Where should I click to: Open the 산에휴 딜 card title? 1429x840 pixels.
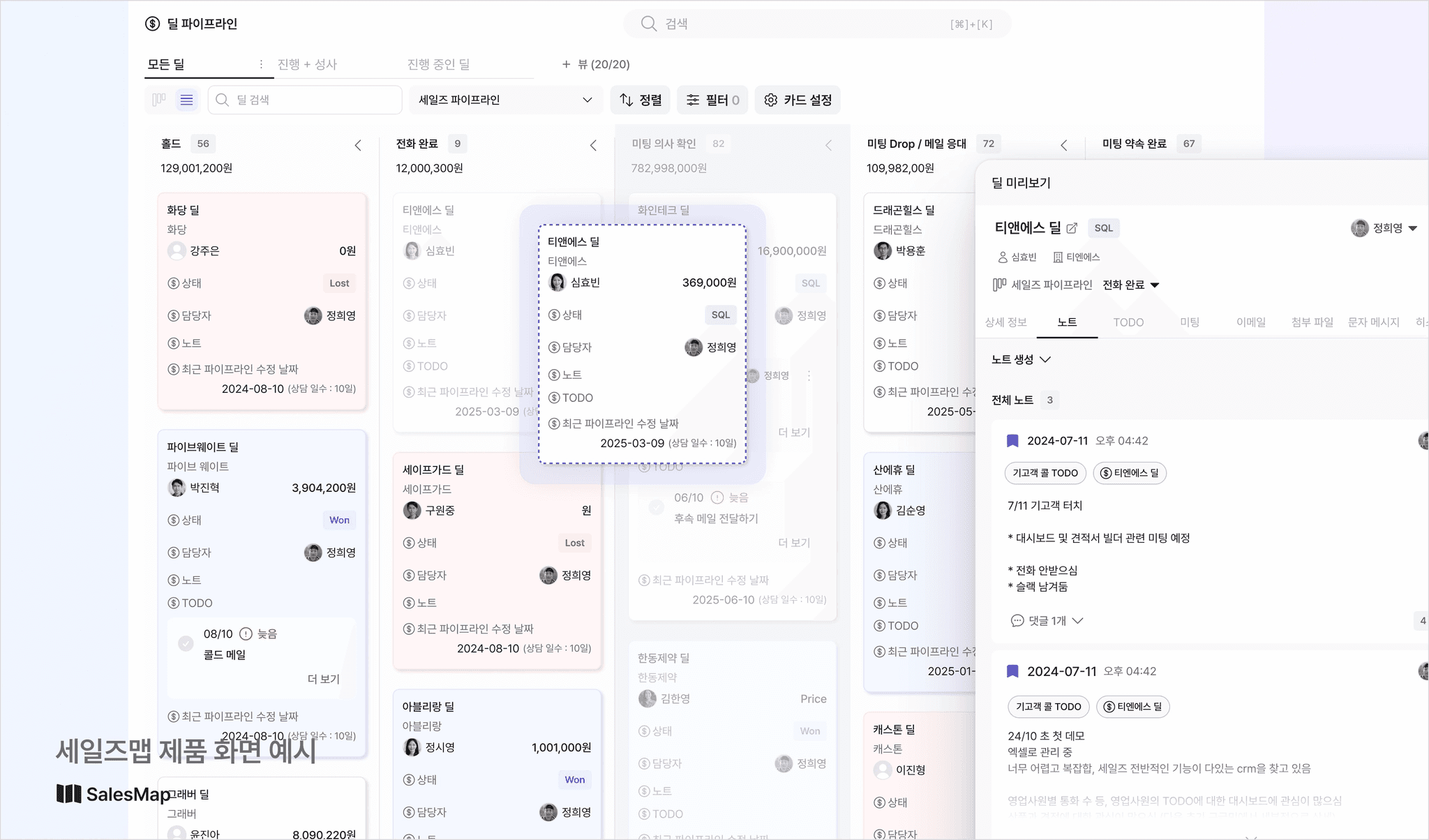pos(894,470)
